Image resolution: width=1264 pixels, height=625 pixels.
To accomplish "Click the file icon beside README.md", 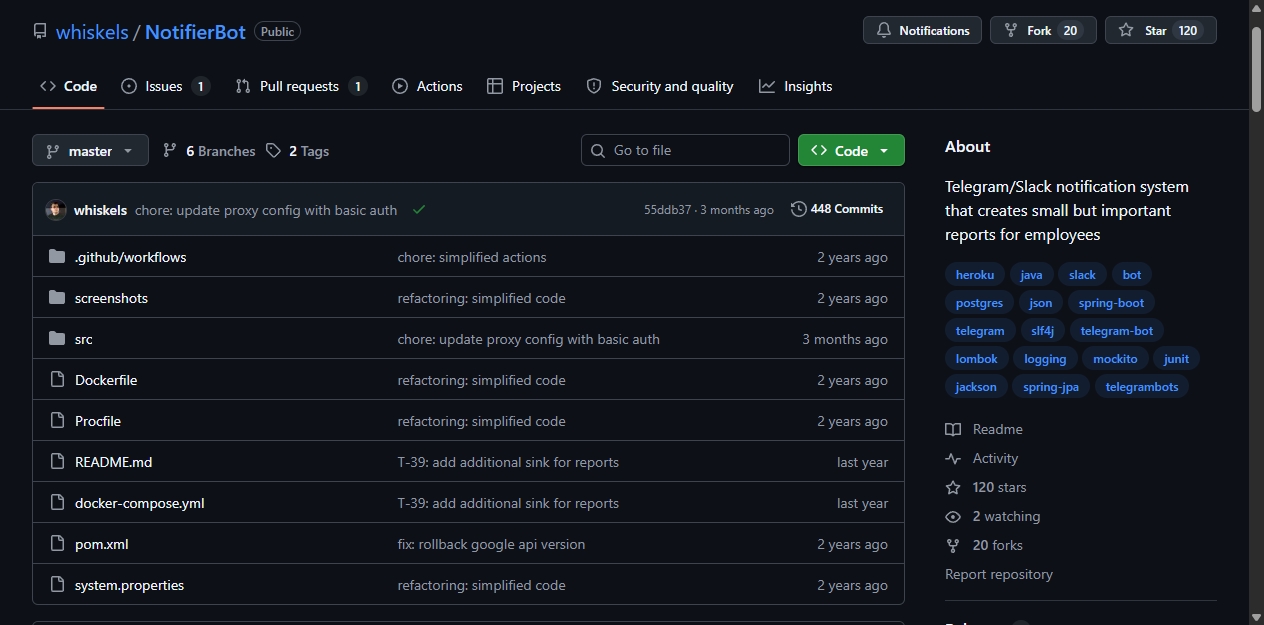I will (x=57, y=462).
